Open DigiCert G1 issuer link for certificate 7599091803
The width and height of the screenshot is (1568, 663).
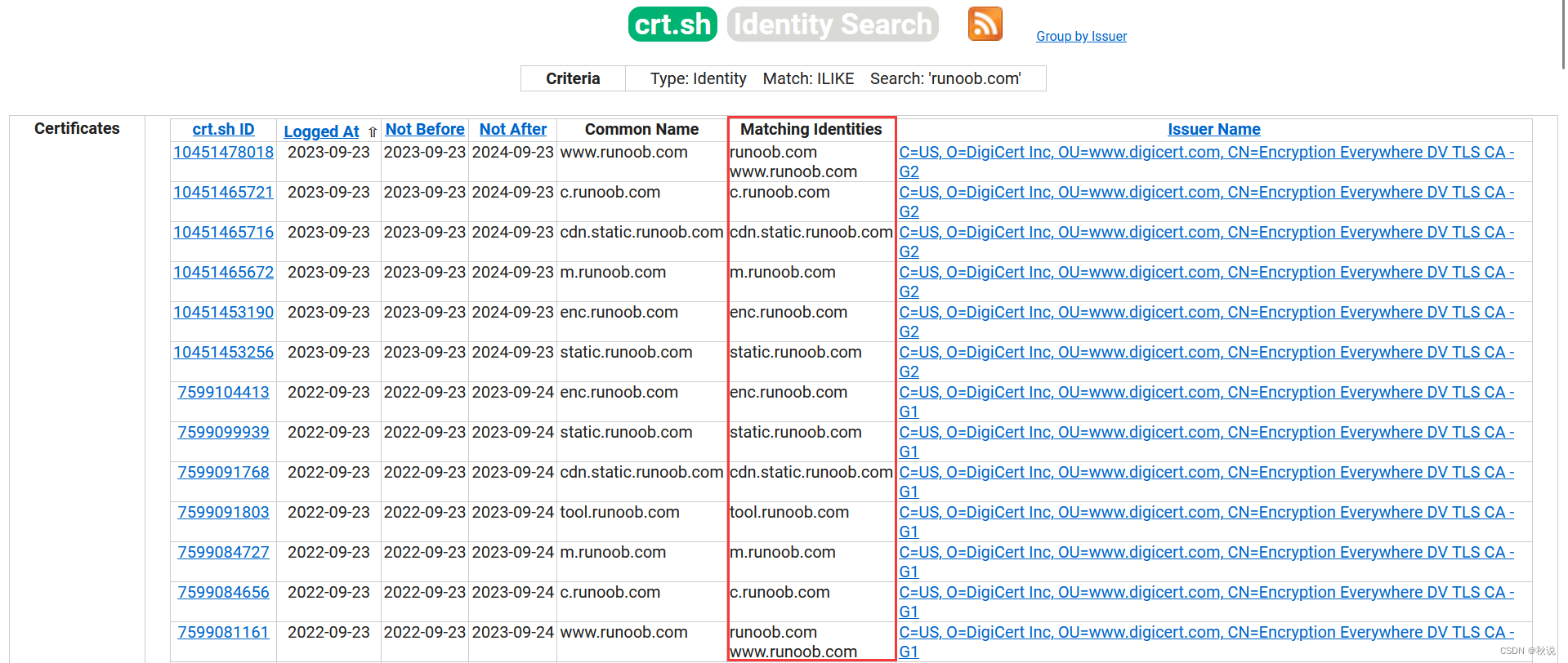point(1207,513)
